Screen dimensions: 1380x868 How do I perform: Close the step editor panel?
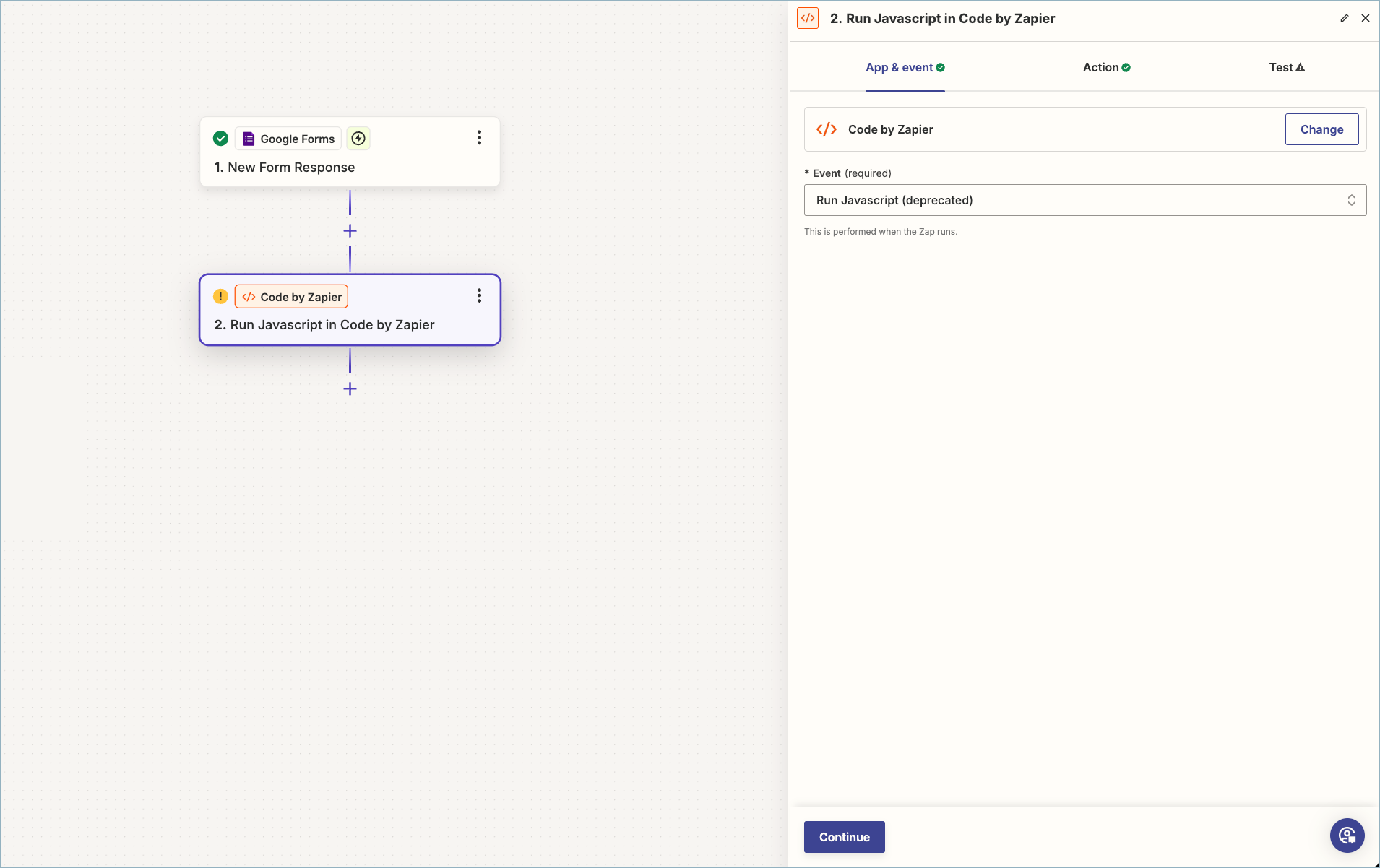[x=1366, y=19]
